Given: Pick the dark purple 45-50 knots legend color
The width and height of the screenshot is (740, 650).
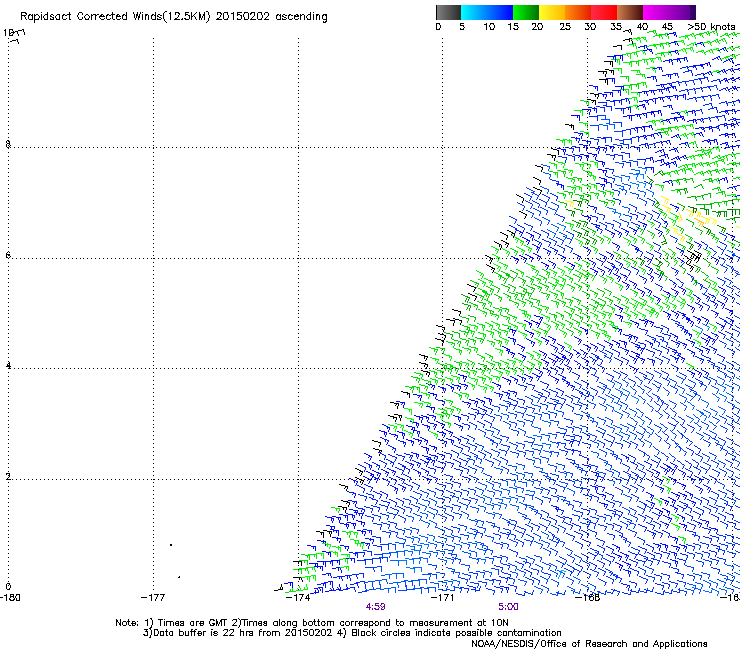Looking at the screenshot, I should tap(682, 12).
